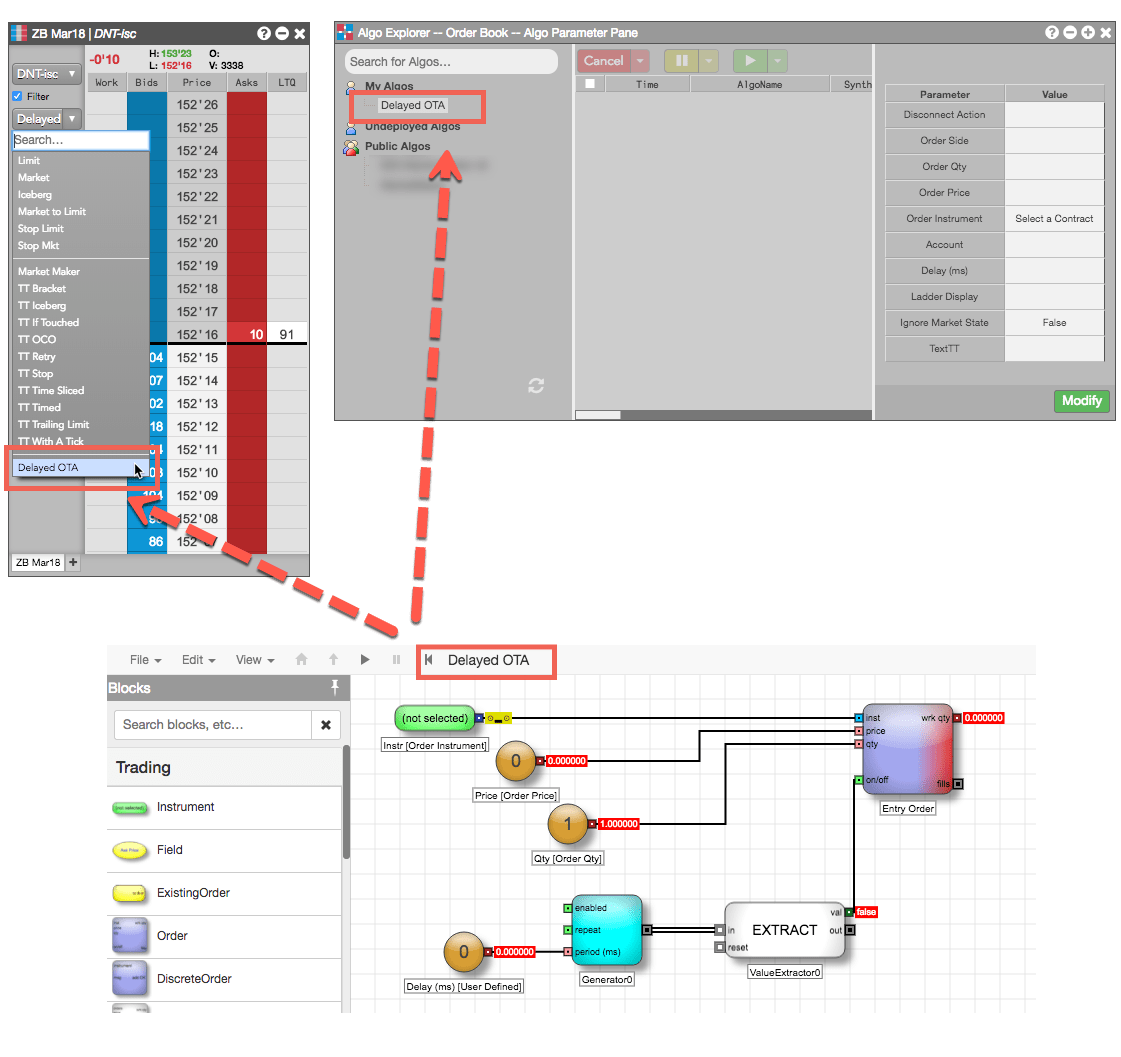The image size is (1121, 1057).
Task: Toggle select-all checkbox in Order Book header
Action: (x=590, y=84)
